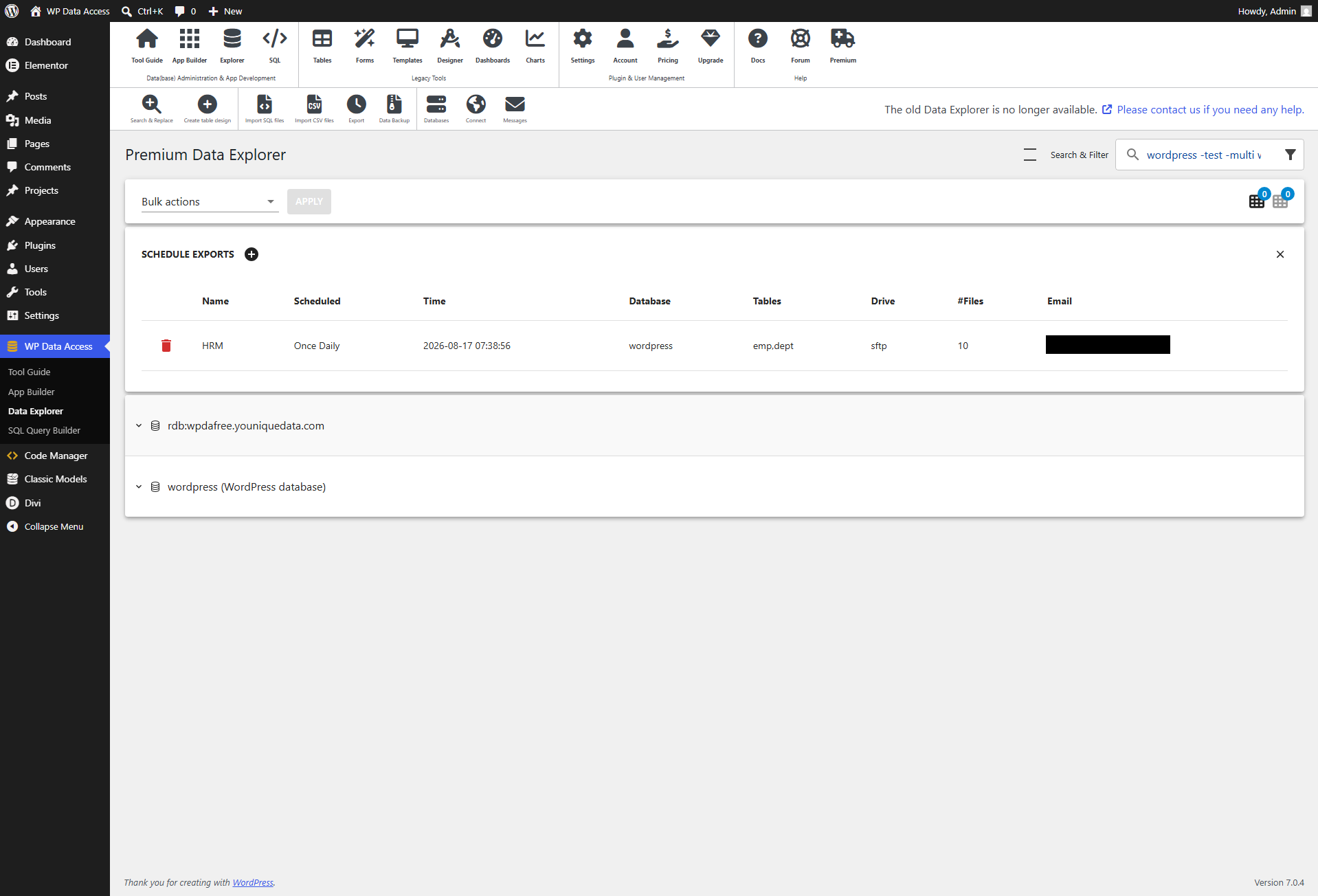Viewport: 1318px width, 896px height.
Task: Click the 'emp,dept' tables cell
Action: (773, 346)
